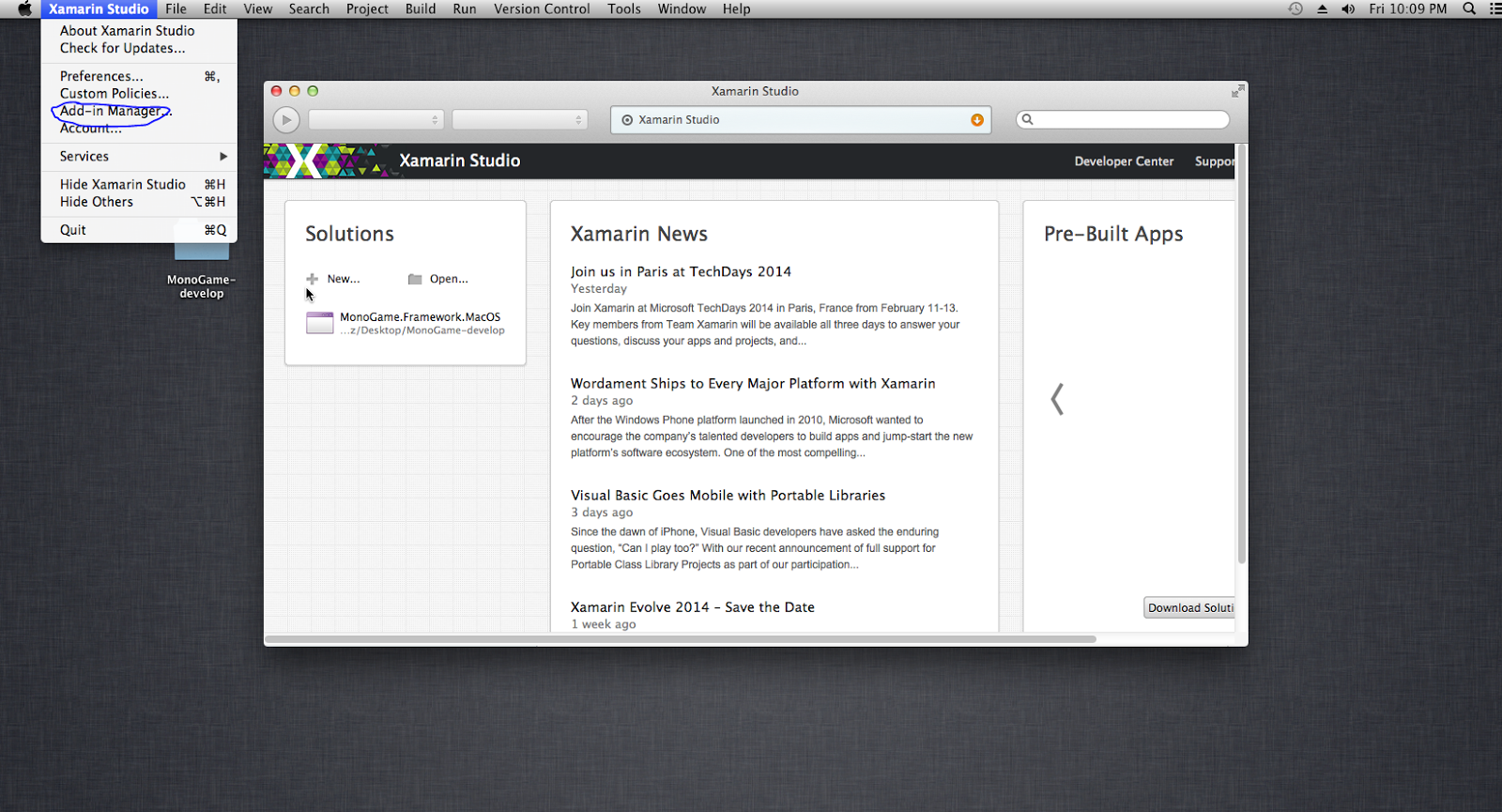Open the Help menu

pyautogui.click(x=736, y=8)
